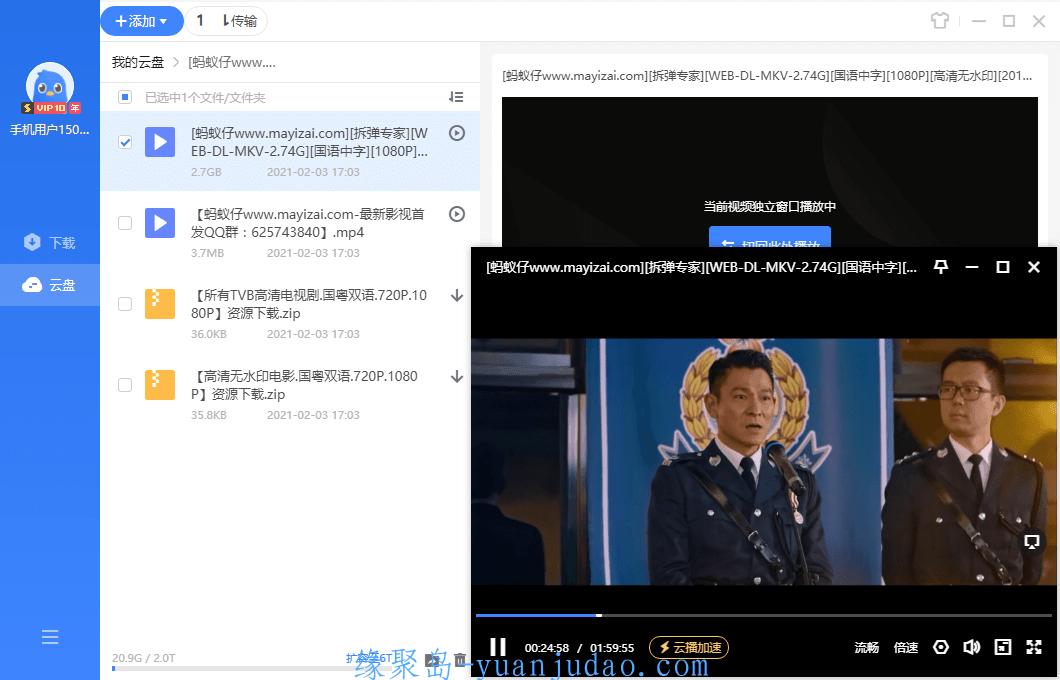Click the share icon next to trash
Viewport: 1060px width, 680px height.
click(x=433, y=659)
